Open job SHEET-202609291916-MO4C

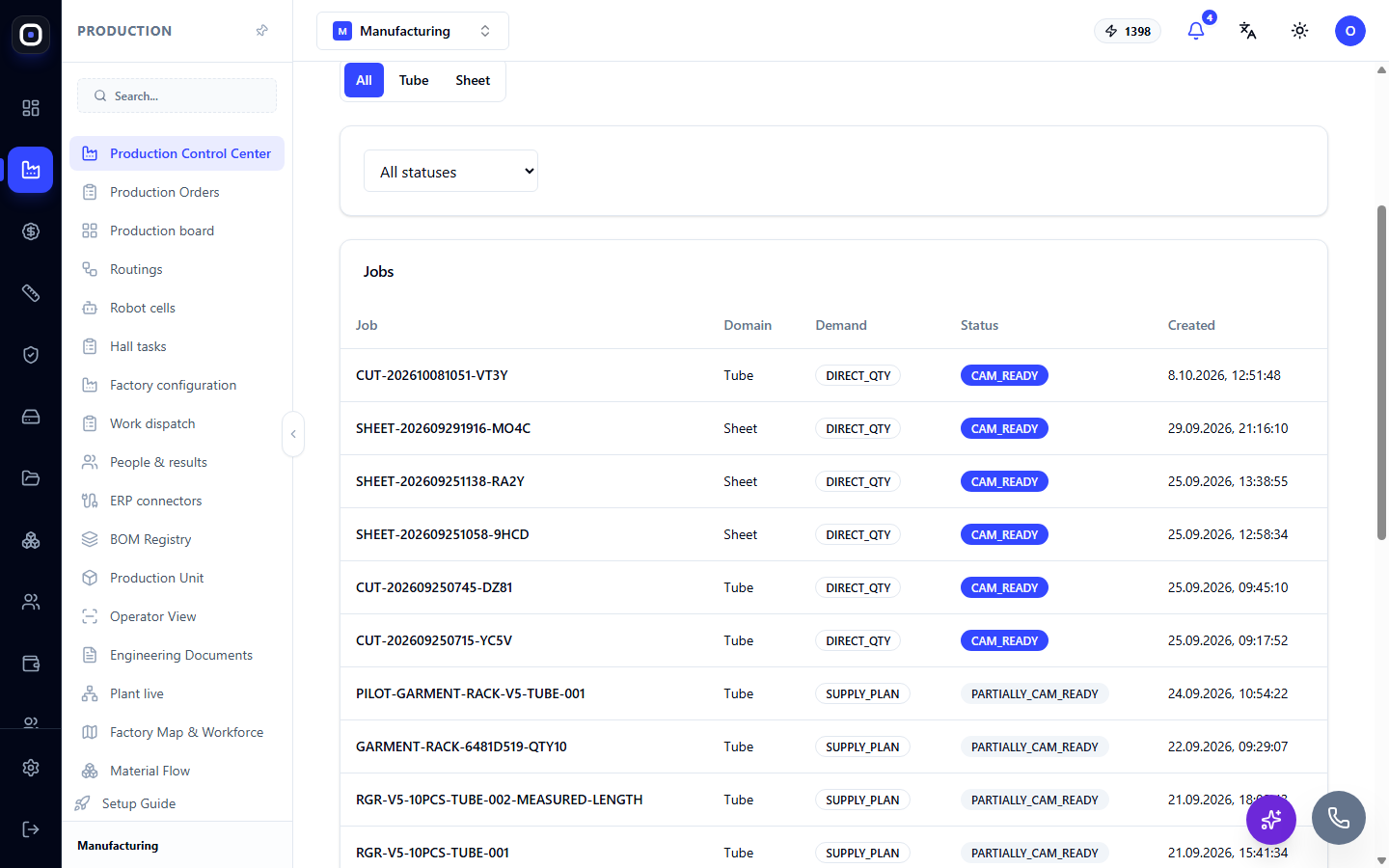tap(443, 428)
